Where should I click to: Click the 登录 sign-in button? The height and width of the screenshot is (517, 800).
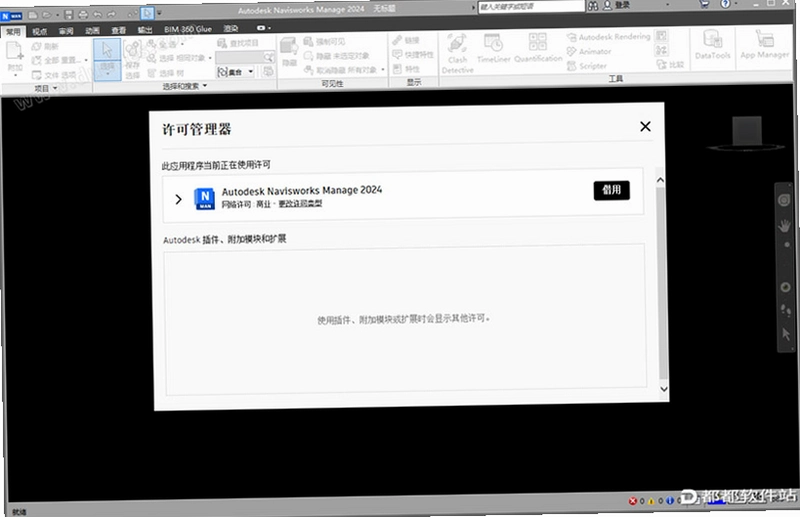tap(616, 6)
